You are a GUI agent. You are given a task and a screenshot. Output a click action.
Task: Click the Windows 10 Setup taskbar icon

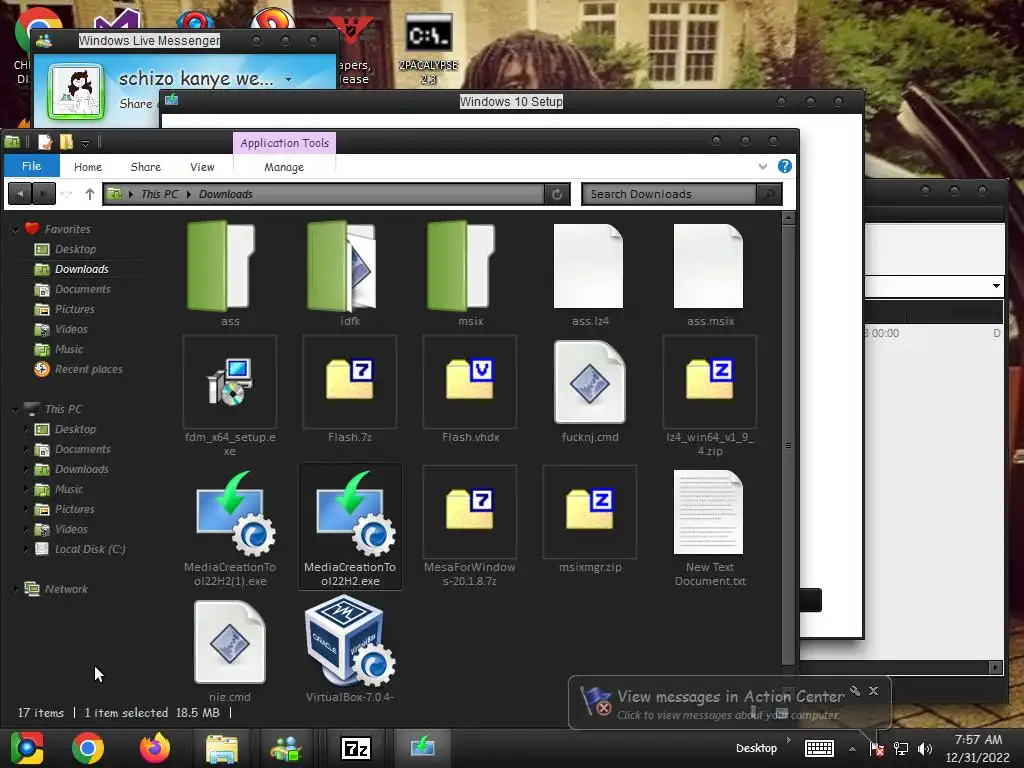423,747
